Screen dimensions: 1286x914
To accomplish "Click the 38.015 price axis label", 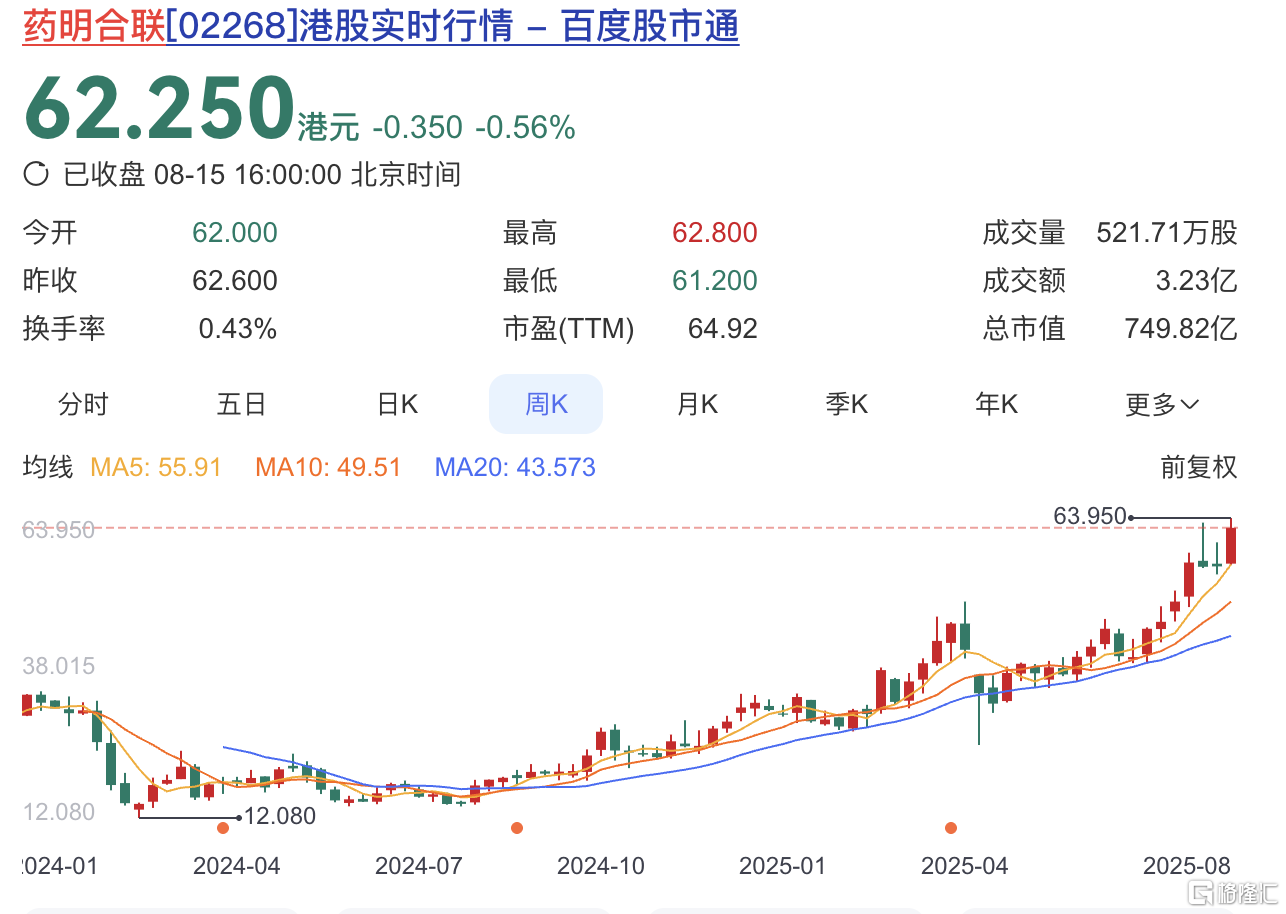I will 58,666.
